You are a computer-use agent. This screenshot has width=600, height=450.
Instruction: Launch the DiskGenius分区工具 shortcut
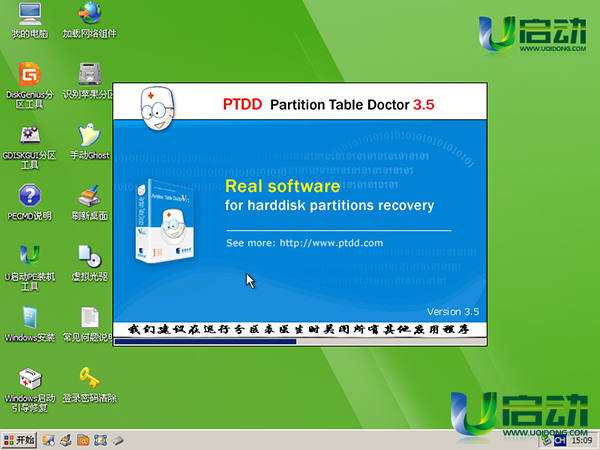pyautogui.click(x=30, y=85)
